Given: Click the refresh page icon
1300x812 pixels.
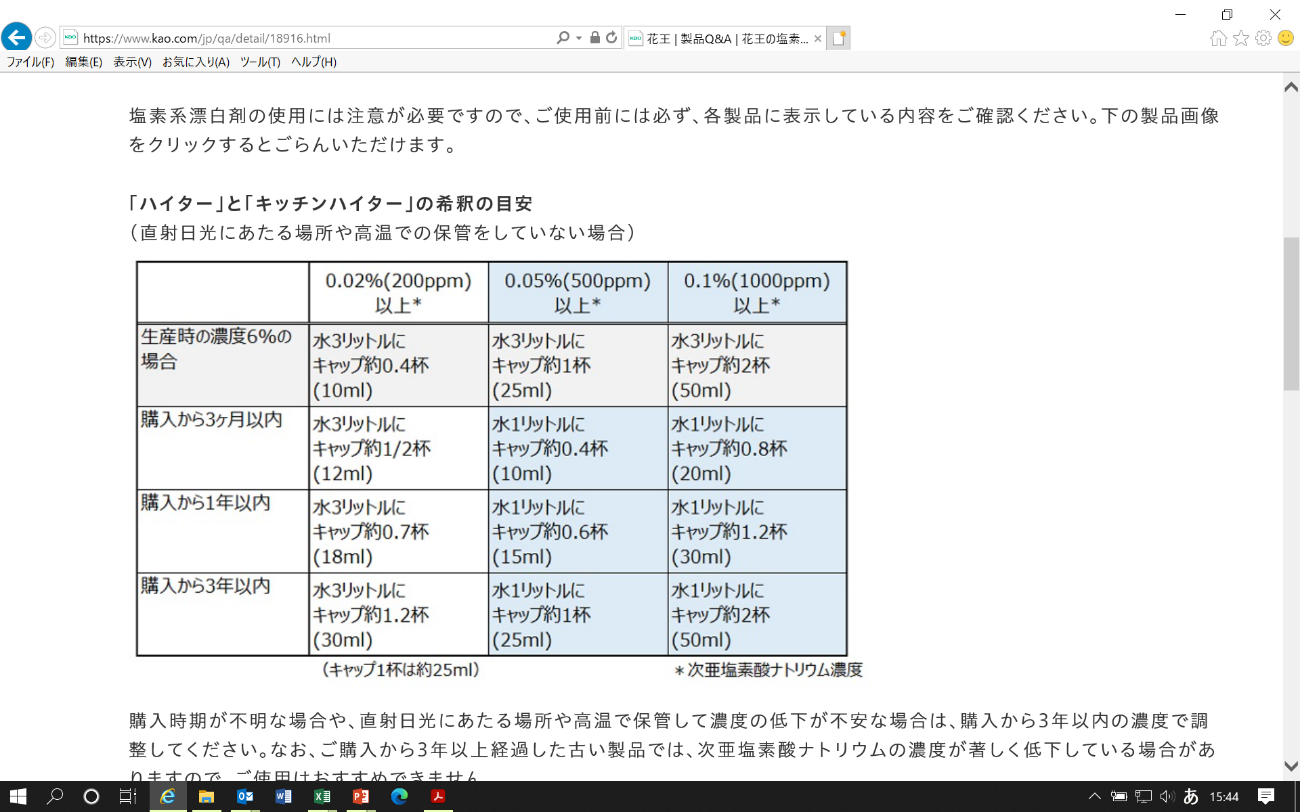Looking at the screenshot, I should pyautogui.click(x=611, y=38).
